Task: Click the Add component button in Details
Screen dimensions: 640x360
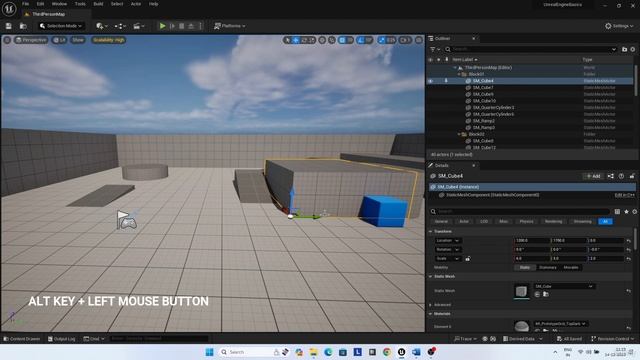Action: coord(593,176)
